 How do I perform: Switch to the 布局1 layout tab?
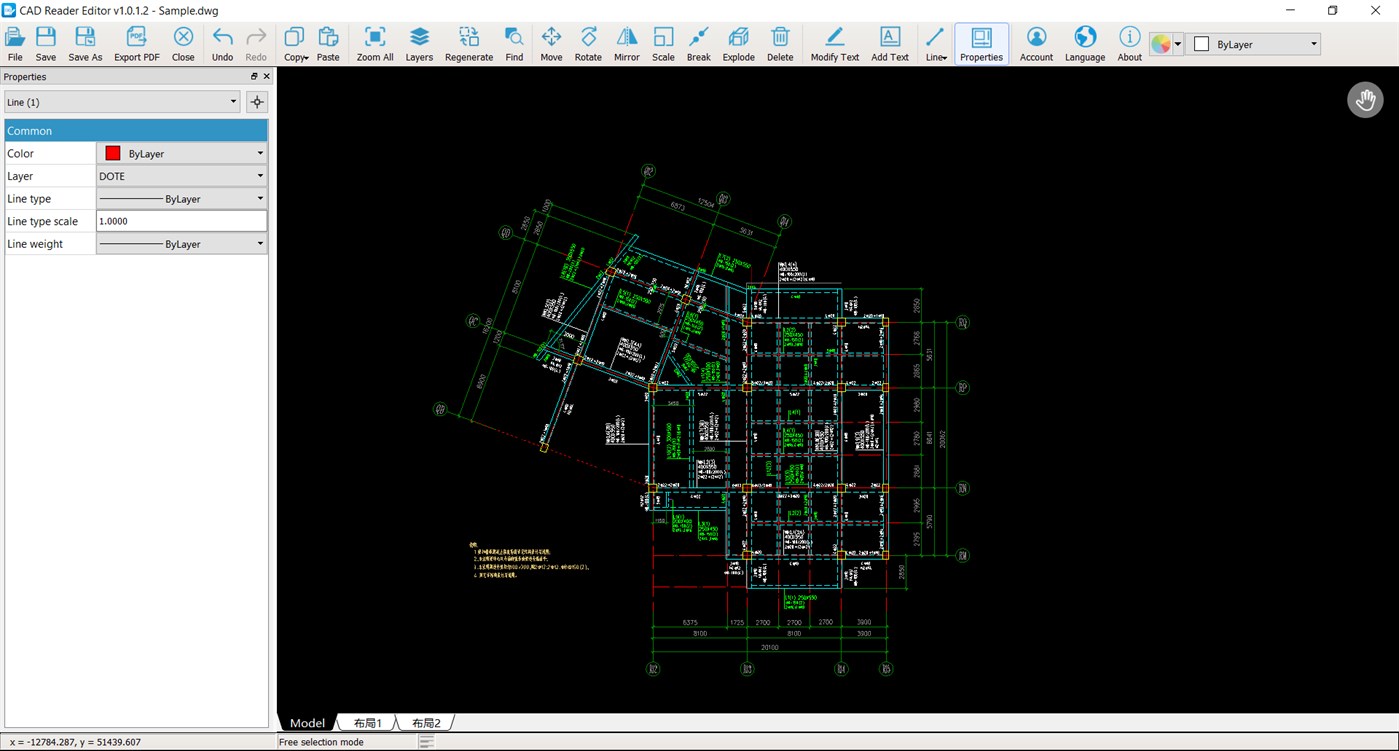coord(366,722)
